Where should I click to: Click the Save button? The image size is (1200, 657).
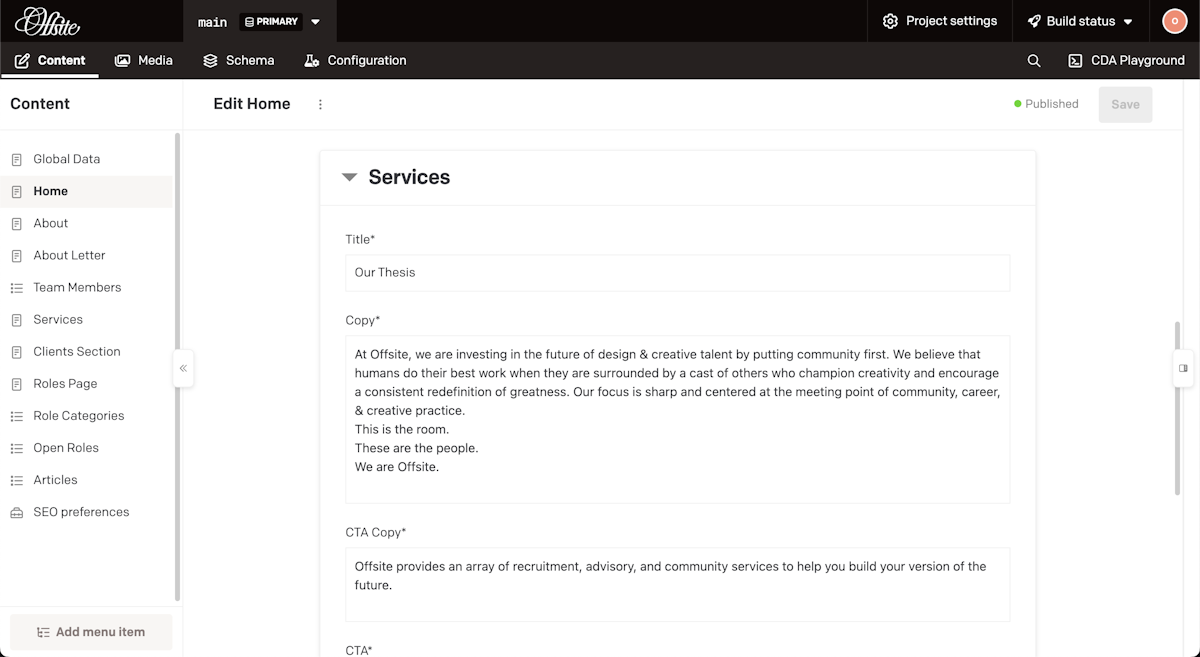(1125, 104)
